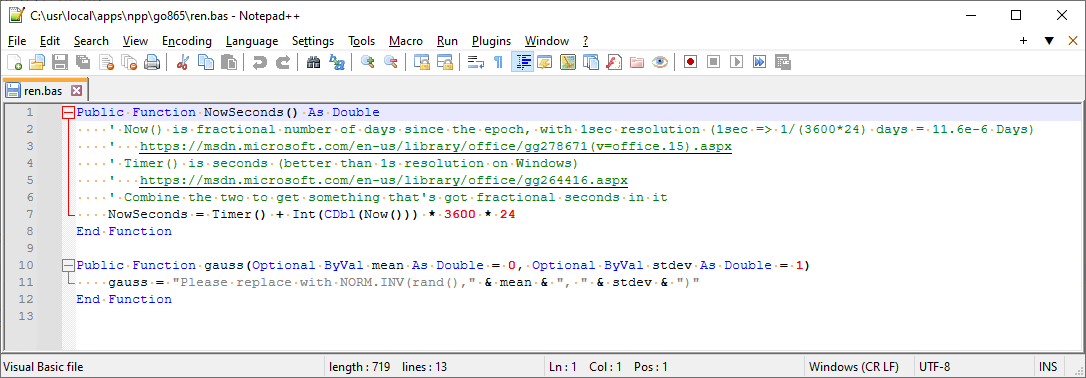Close current document using toolbar Close icon
Image resolution: width=1086 pixels, height=378 pixels.
tap(106, 62)
